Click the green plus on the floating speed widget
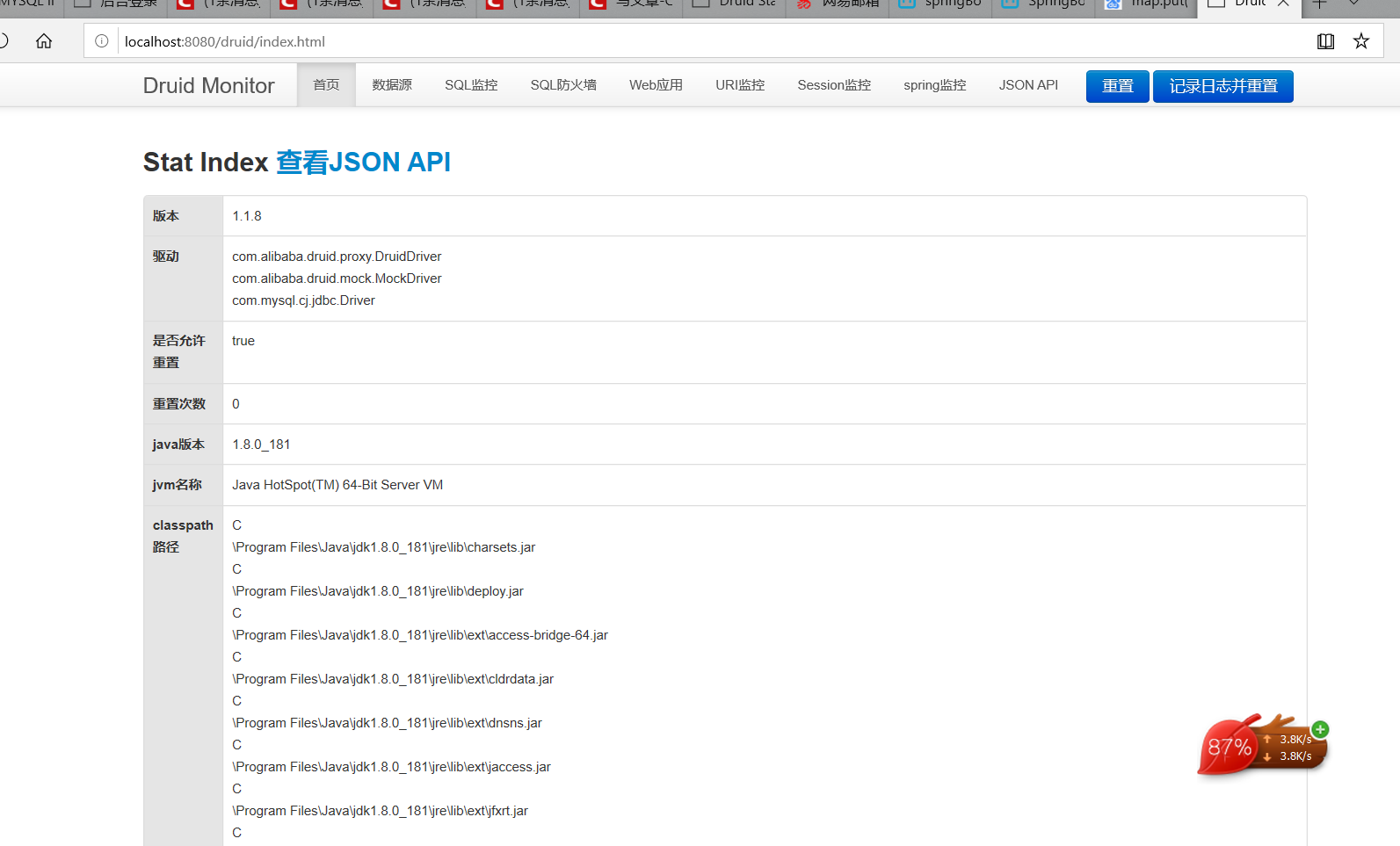 (1320, 729)
